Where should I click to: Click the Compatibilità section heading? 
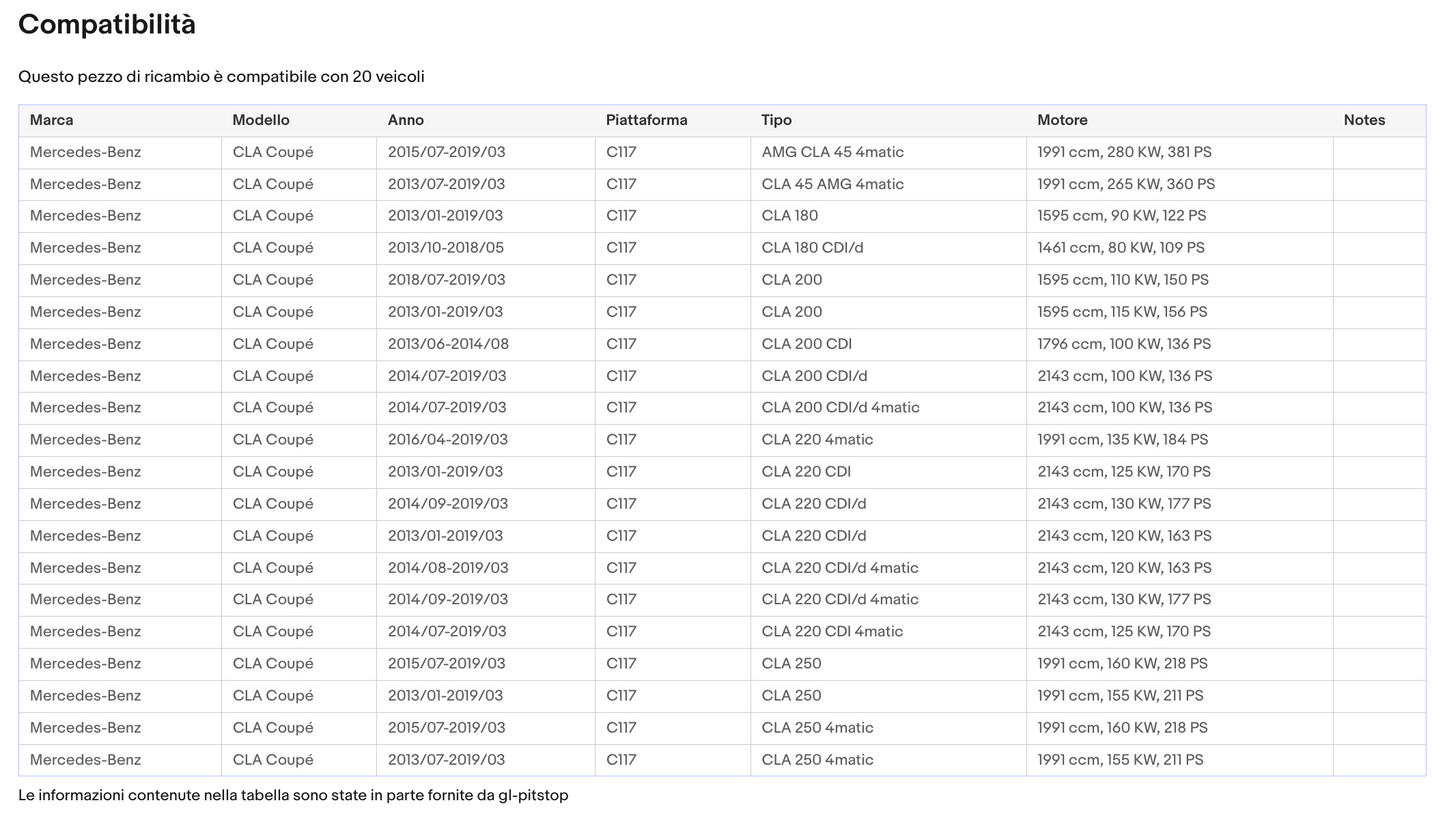(107, 25)
